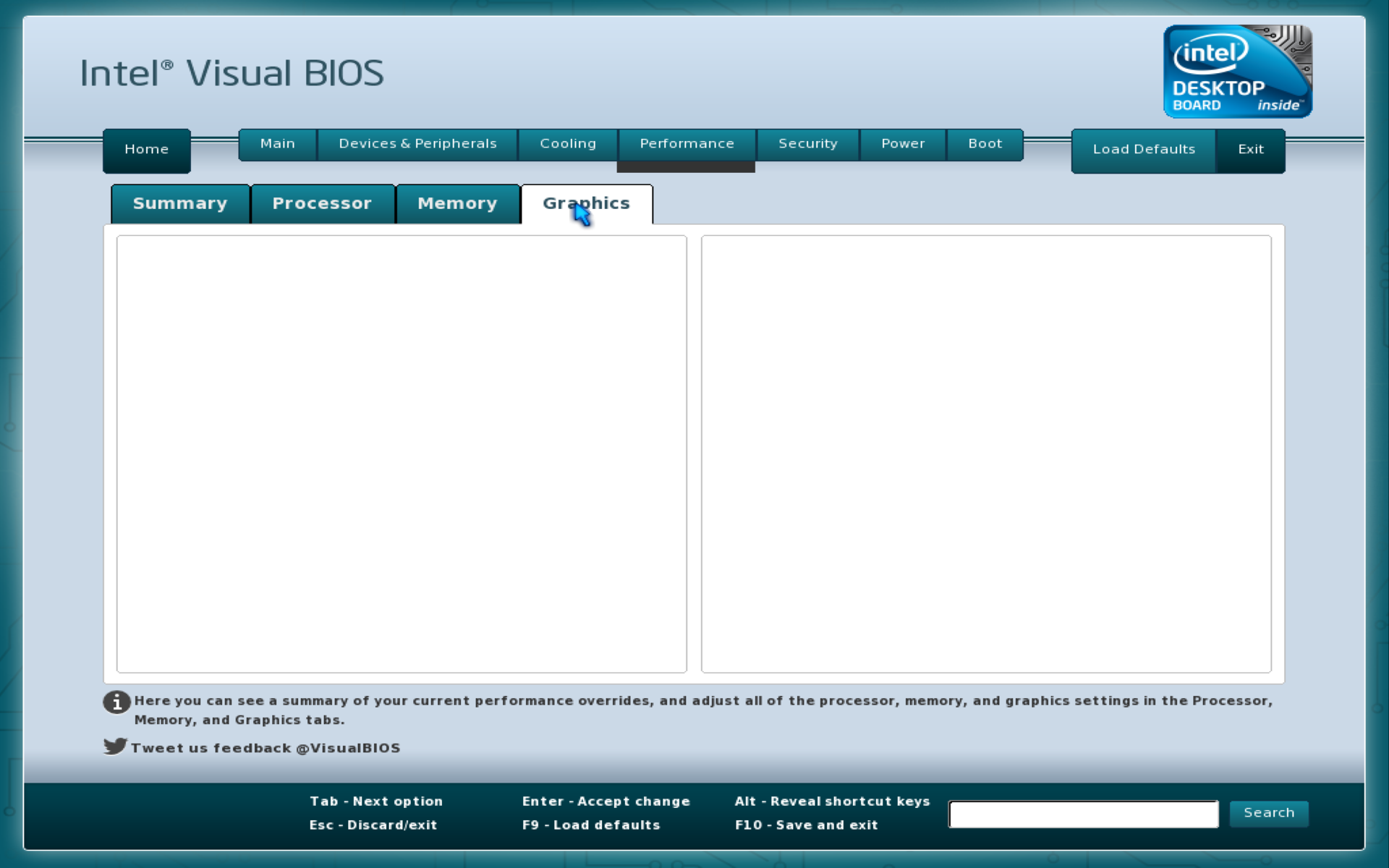Open Devices & Peripherals menu
Image resolution: width=1389 pixels, height=868 pixels.
(x=417, y=144)
